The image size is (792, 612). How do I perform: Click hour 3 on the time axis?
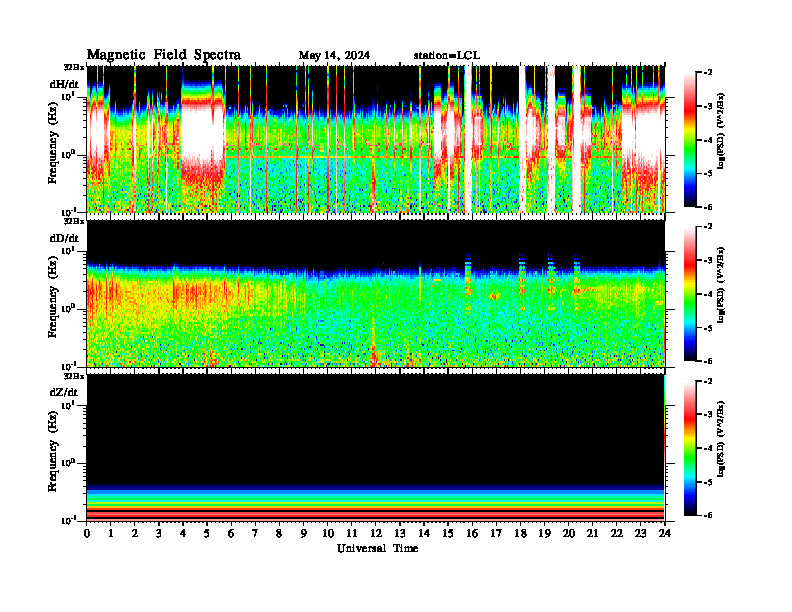(x=159, y=533)
